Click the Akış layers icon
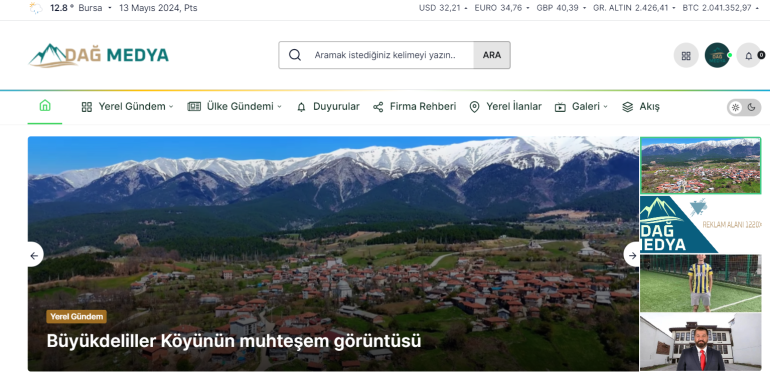 point(628,107)
